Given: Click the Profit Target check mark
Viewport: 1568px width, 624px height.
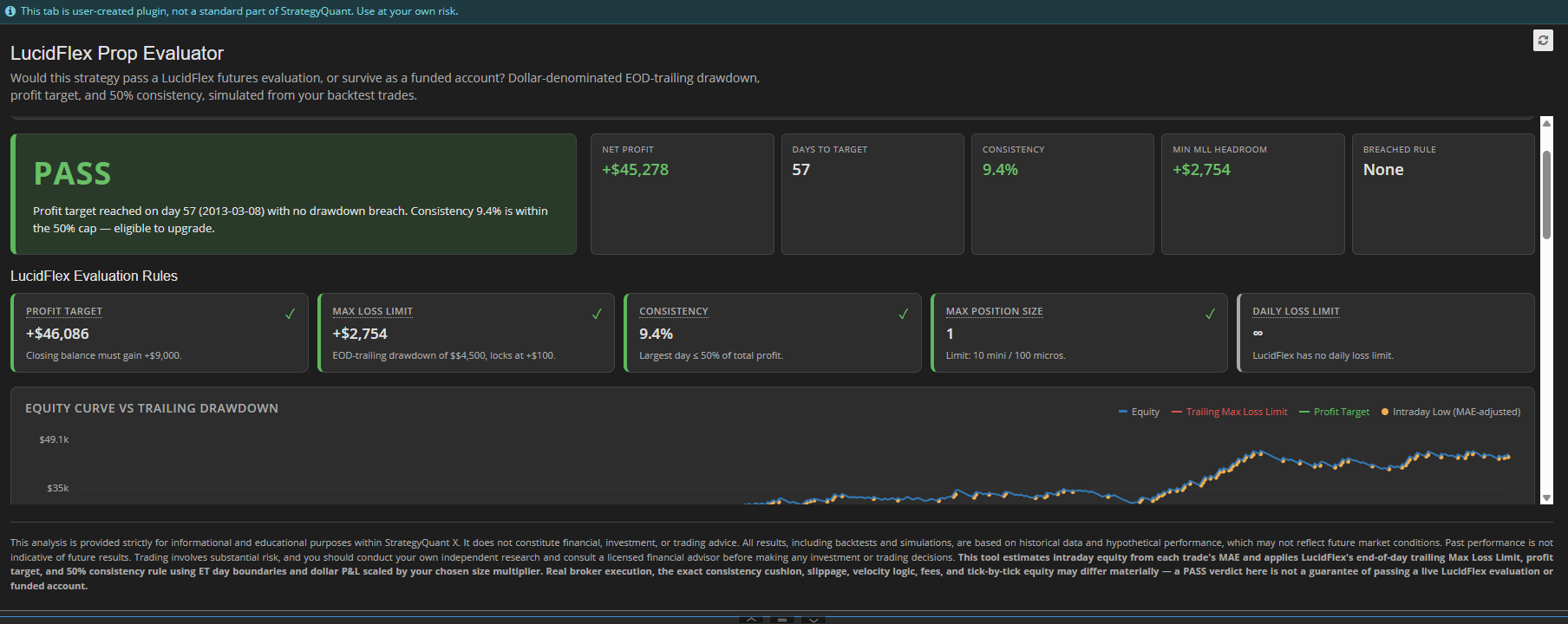Looking at the screenshot, I should [x=290, y=314].
